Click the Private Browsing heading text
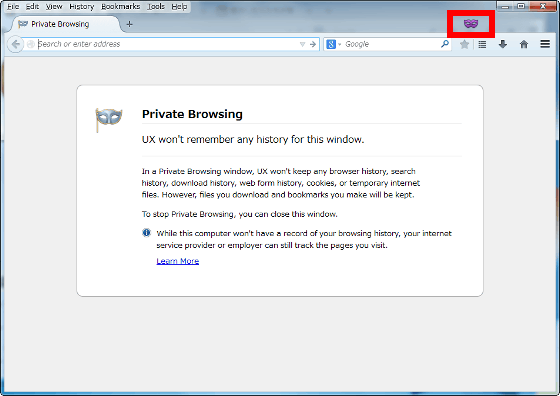 point(192,114)
